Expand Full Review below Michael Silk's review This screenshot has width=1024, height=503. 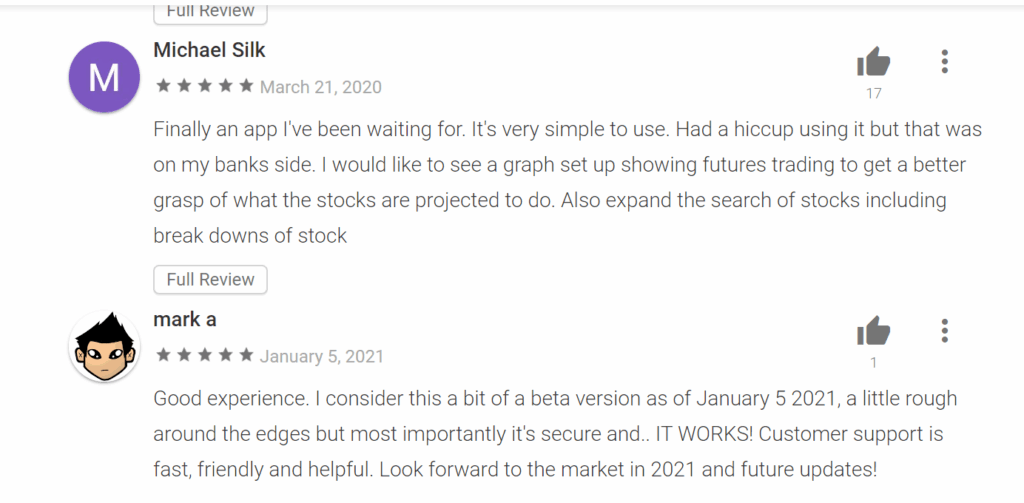(x=210, y=279)
